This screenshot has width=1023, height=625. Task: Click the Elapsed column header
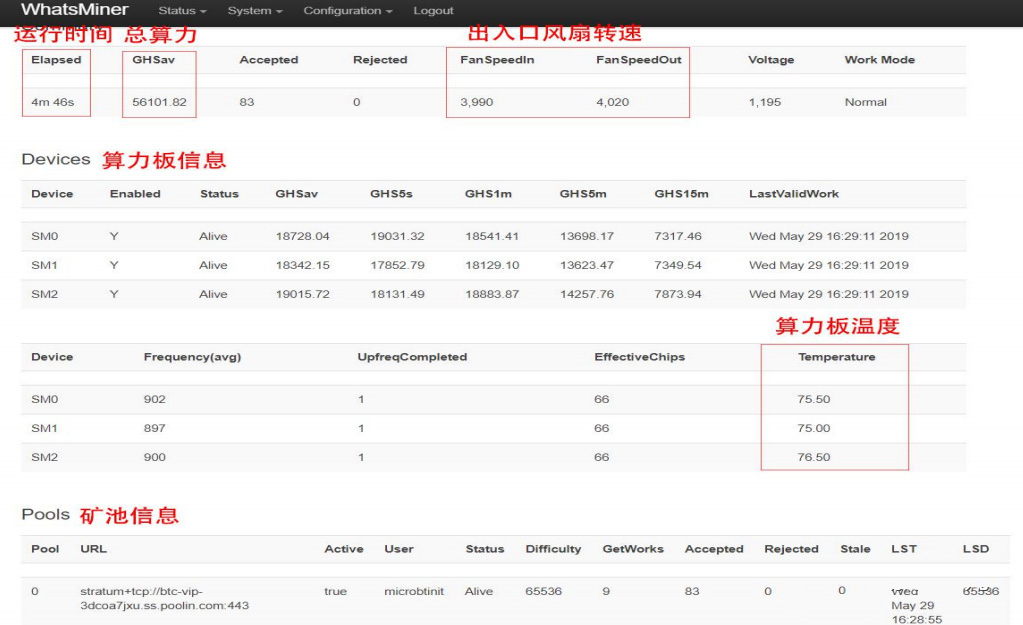tap(56, 60)
